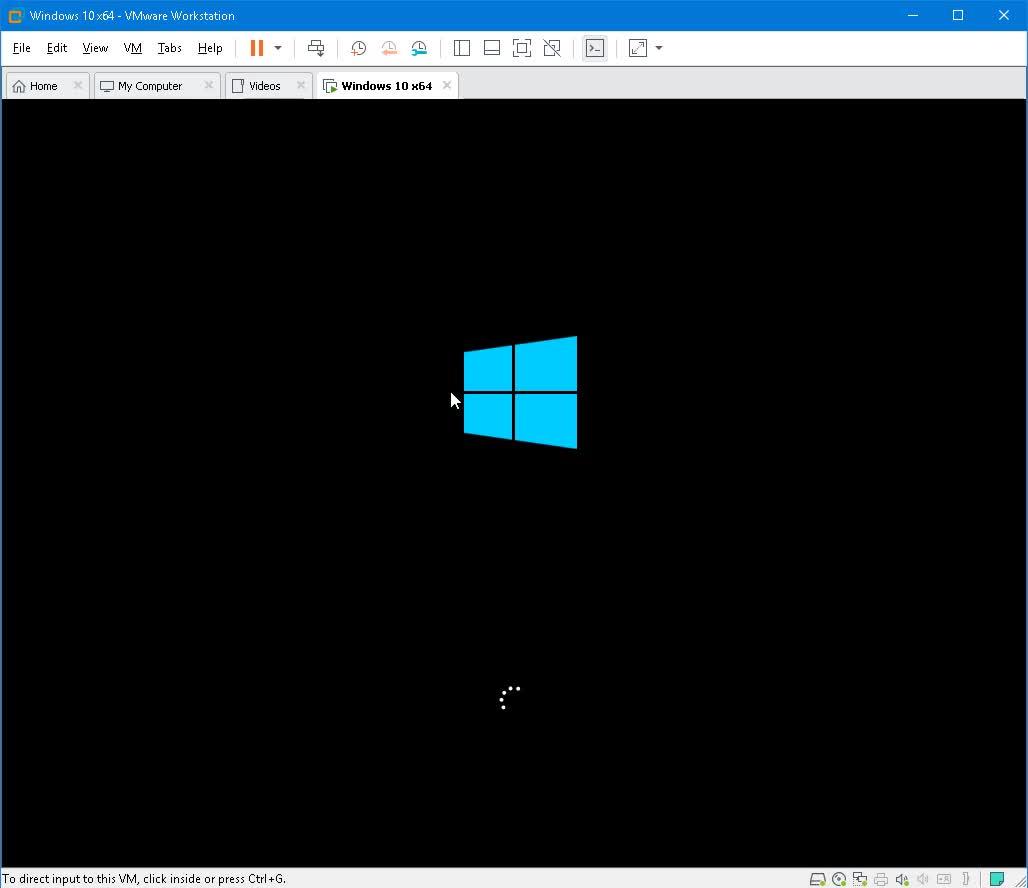Close the VMware Workstation window
Image resolution: width=1028 pixels, height=888 pixels.
[1004, 15]
